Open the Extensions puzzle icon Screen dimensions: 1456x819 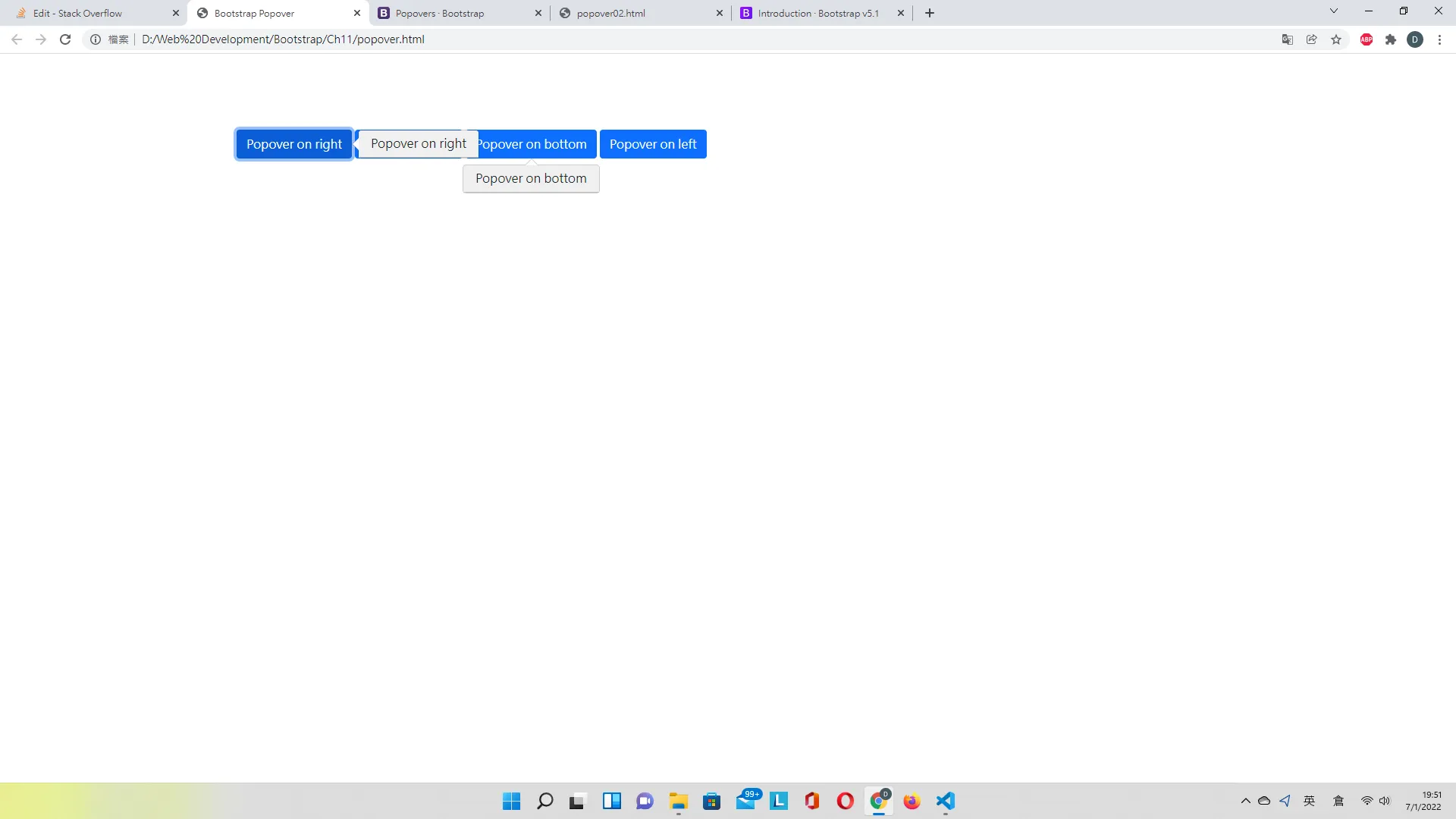click(1391, 39)
